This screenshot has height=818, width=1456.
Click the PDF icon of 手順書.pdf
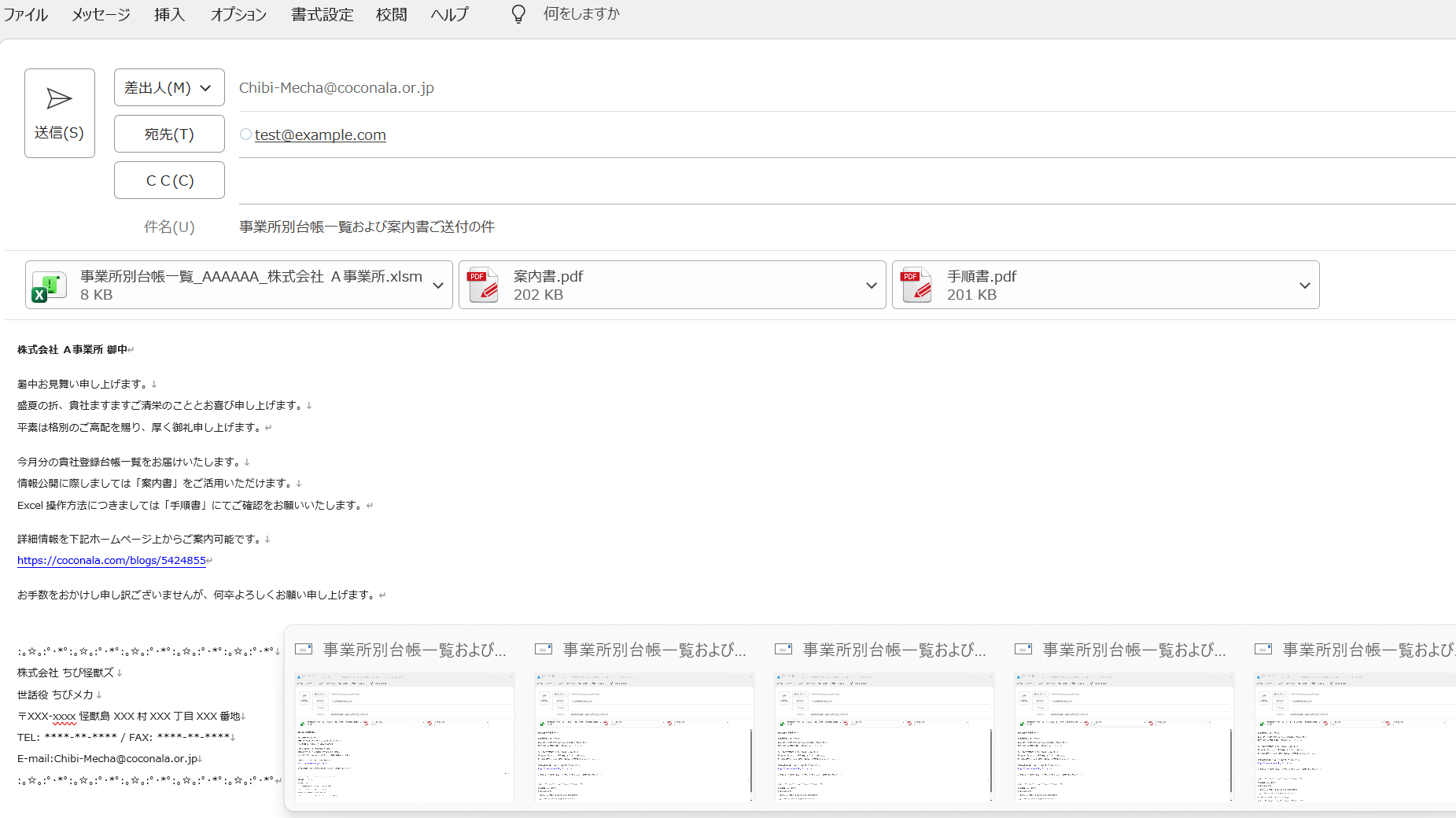(916, 286)
